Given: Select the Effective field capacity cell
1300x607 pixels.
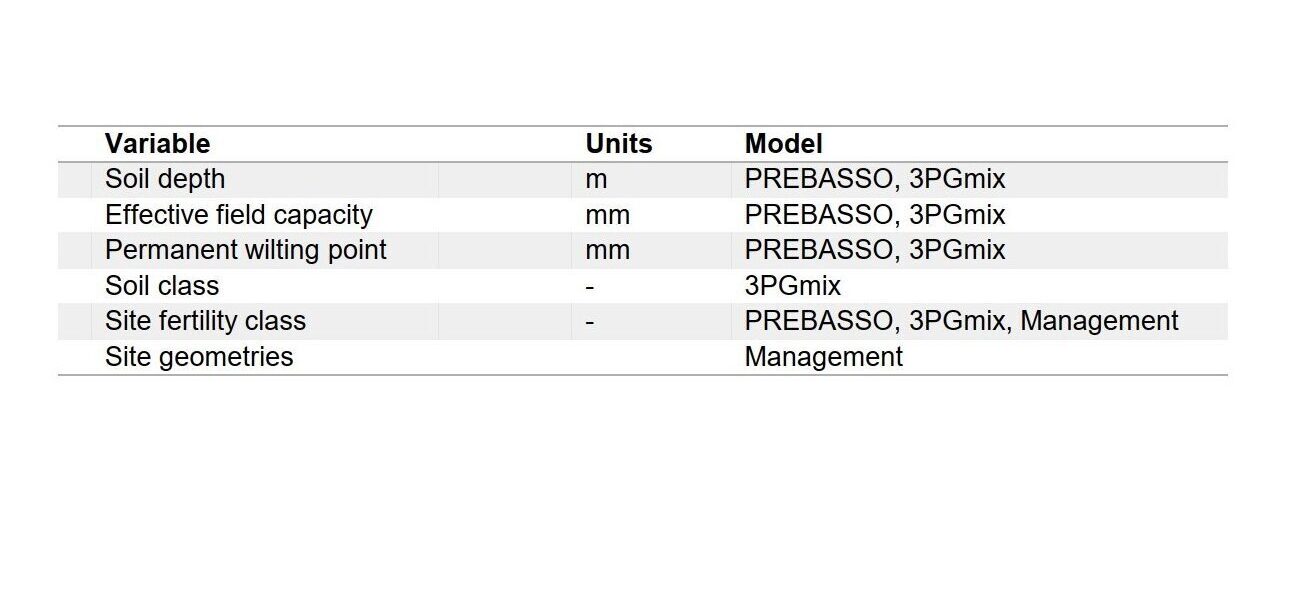Looking at the screenshot, I should (238, 215).
